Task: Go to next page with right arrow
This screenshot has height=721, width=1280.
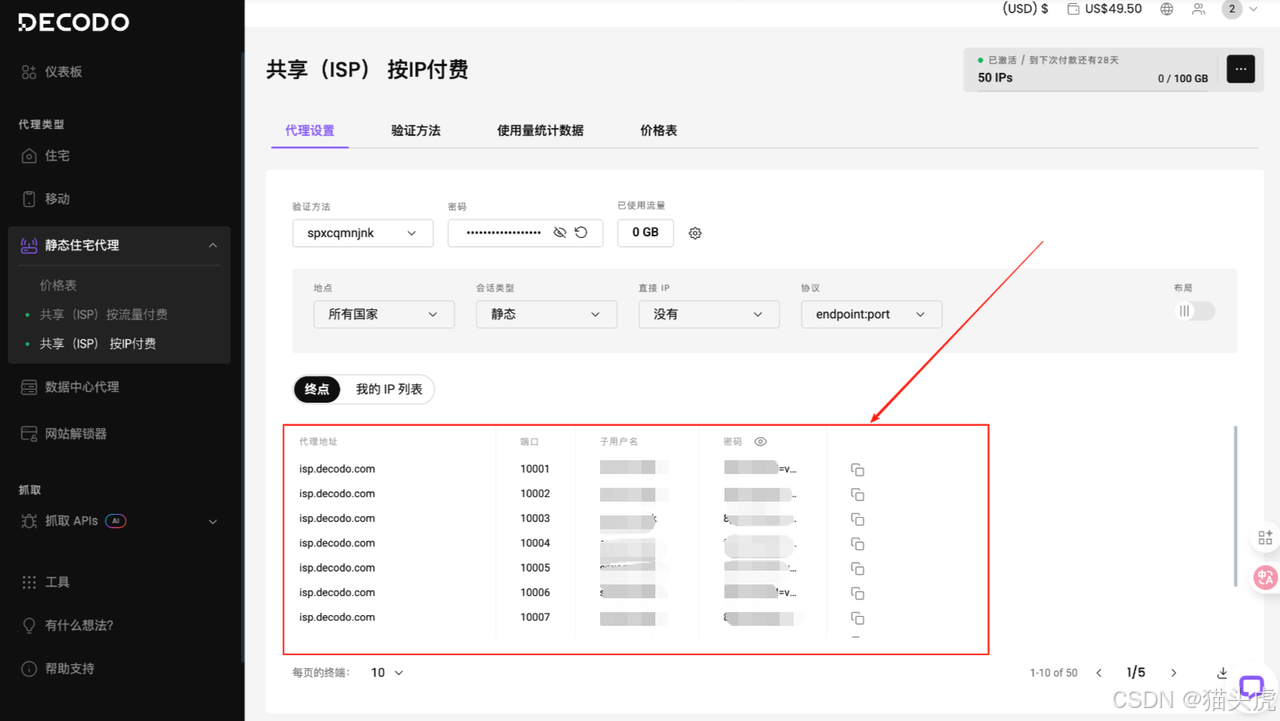Action: pos(1174,673)
